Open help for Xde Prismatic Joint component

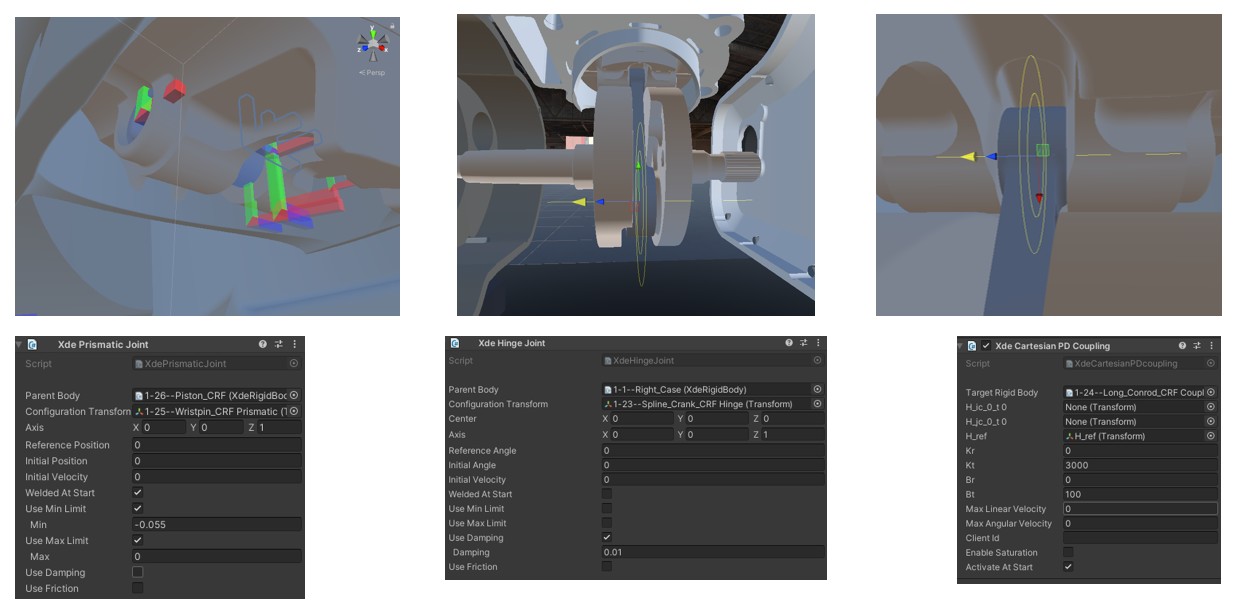(x=263, y=344)
